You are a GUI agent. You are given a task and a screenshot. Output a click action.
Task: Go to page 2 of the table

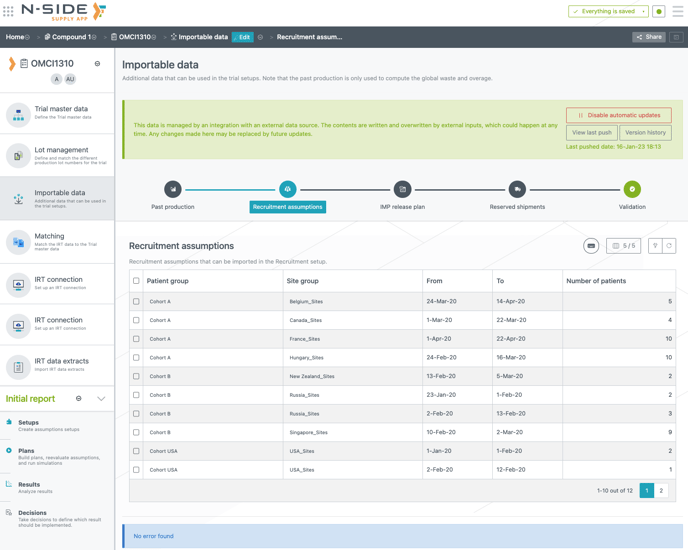click(661, 491)
